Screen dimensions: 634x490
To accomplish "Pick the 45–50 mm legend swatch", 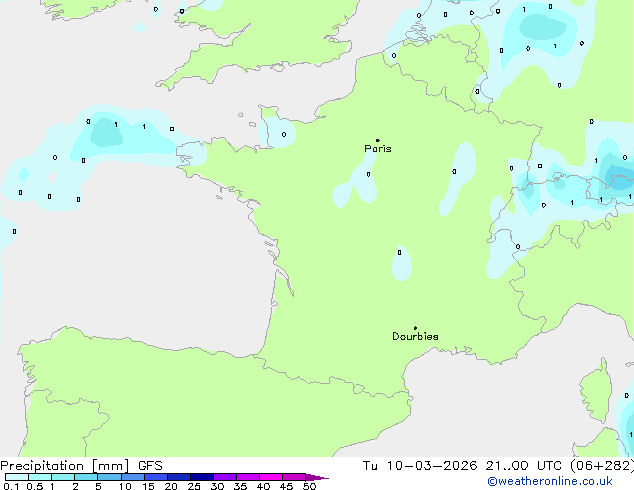I will [294, 477].
